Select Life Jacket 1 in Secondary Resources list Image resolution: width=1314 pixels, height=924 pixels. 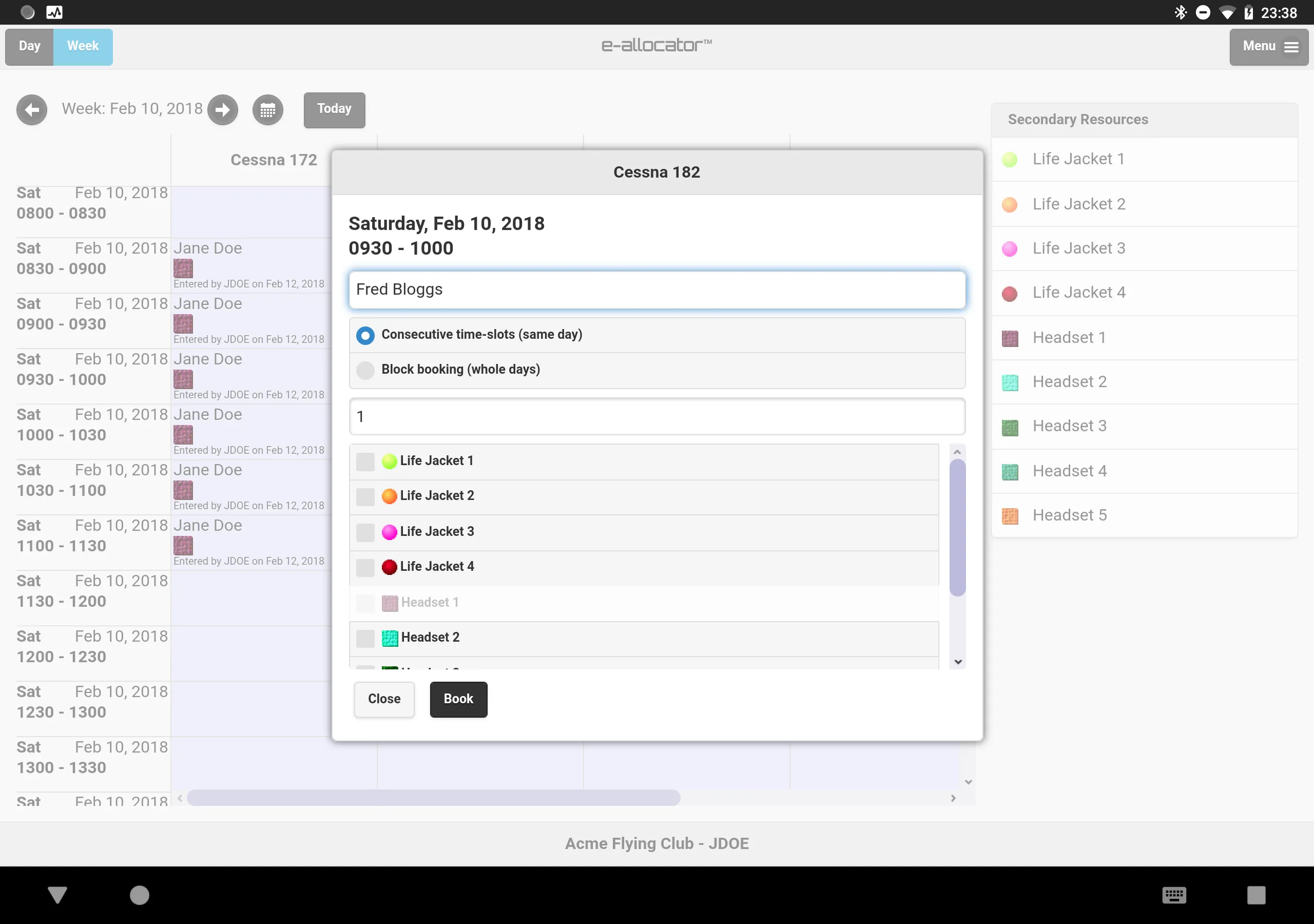coord(1144,159)
